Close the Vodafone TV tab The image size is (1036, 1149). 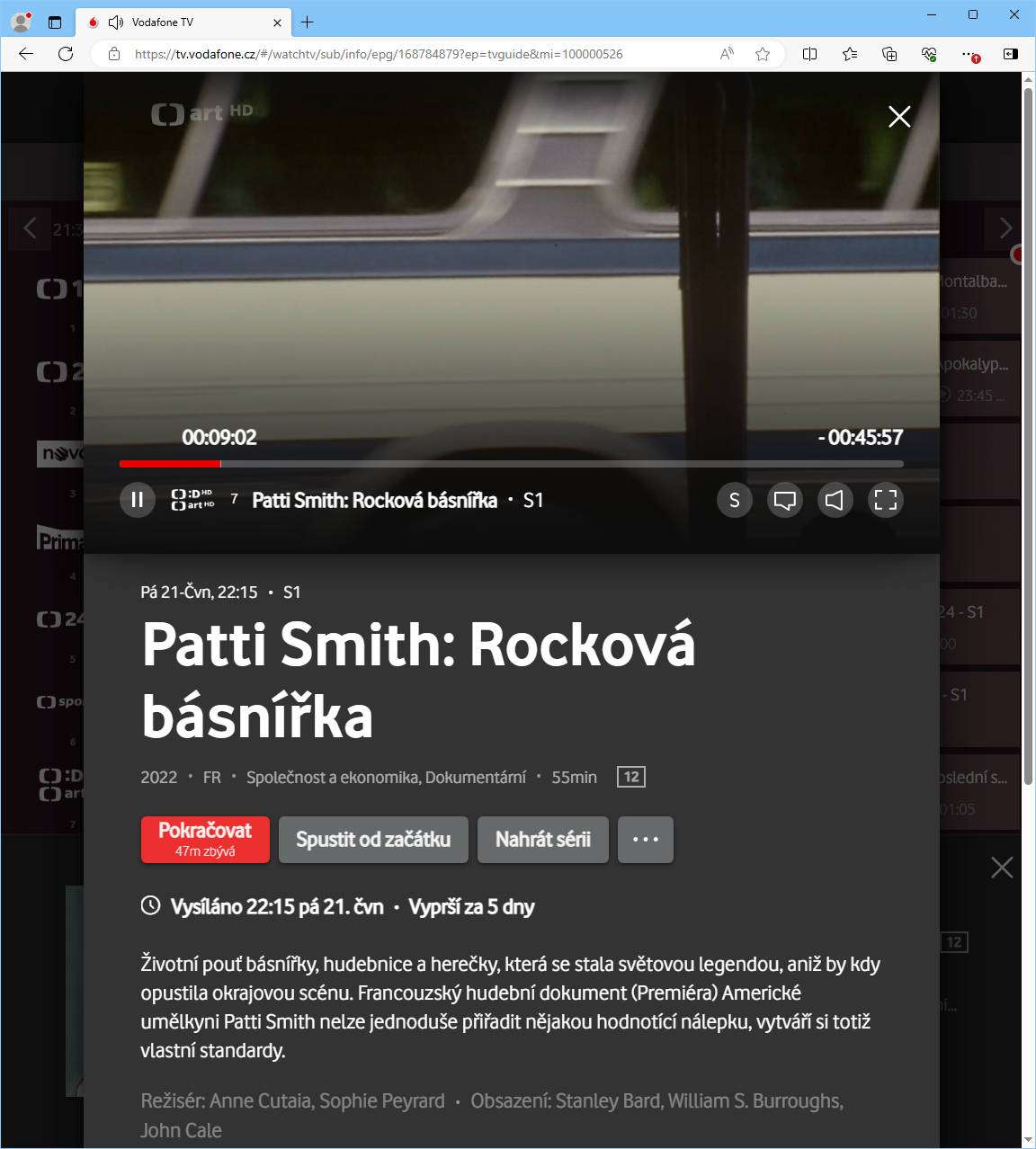click(277, 22)
